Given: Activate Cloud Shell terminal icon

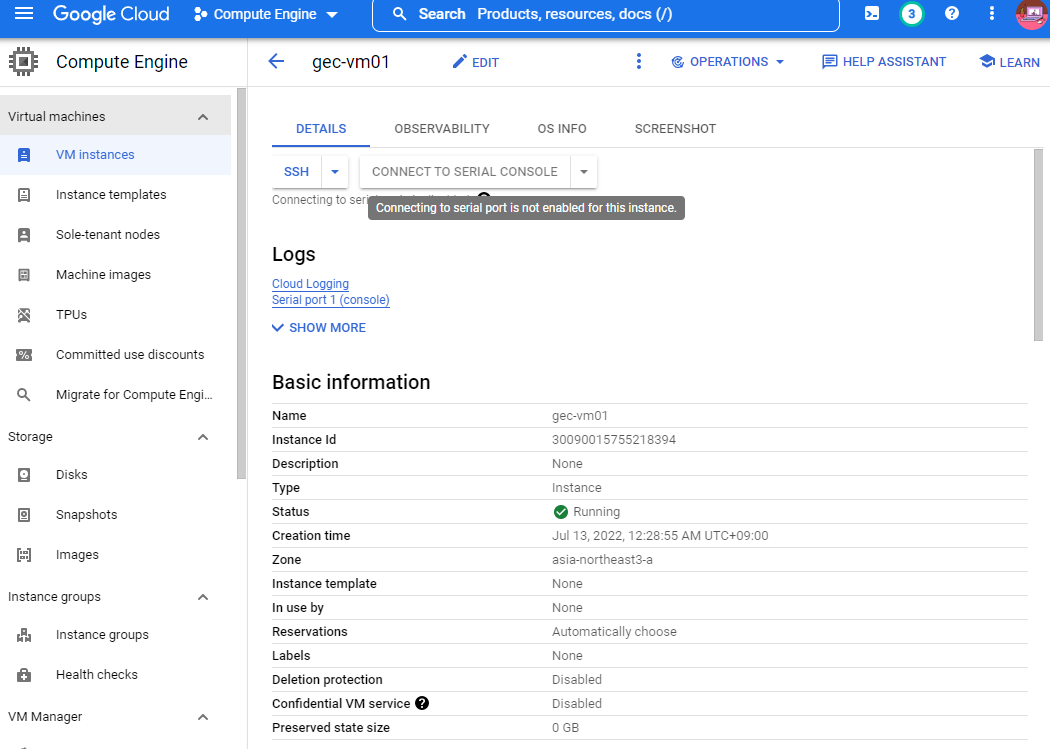Looking at the screenshot, I should pyautogui.click(x=872, y=13).
